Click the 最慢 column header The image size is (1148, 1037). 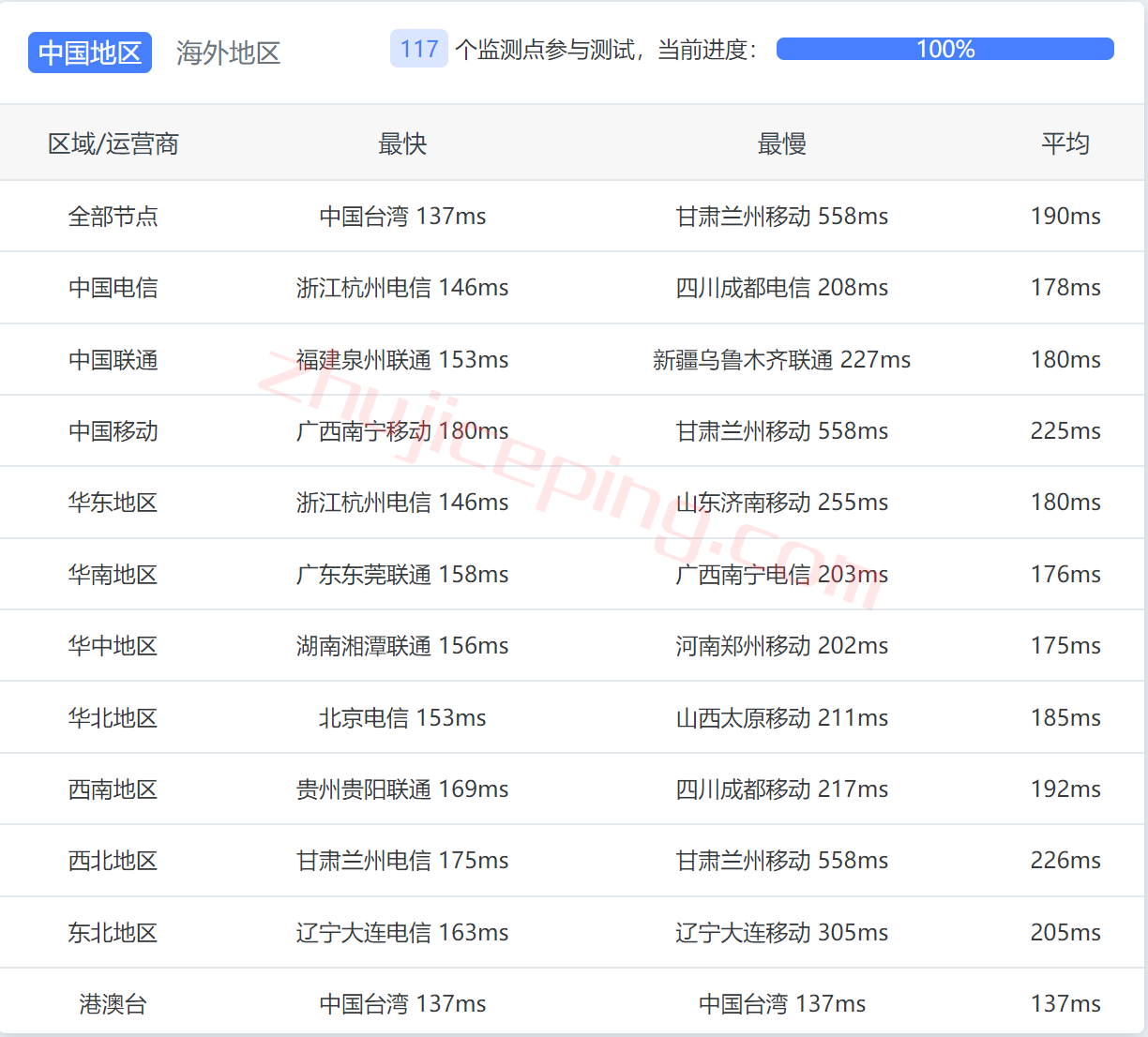click(782, 143)
